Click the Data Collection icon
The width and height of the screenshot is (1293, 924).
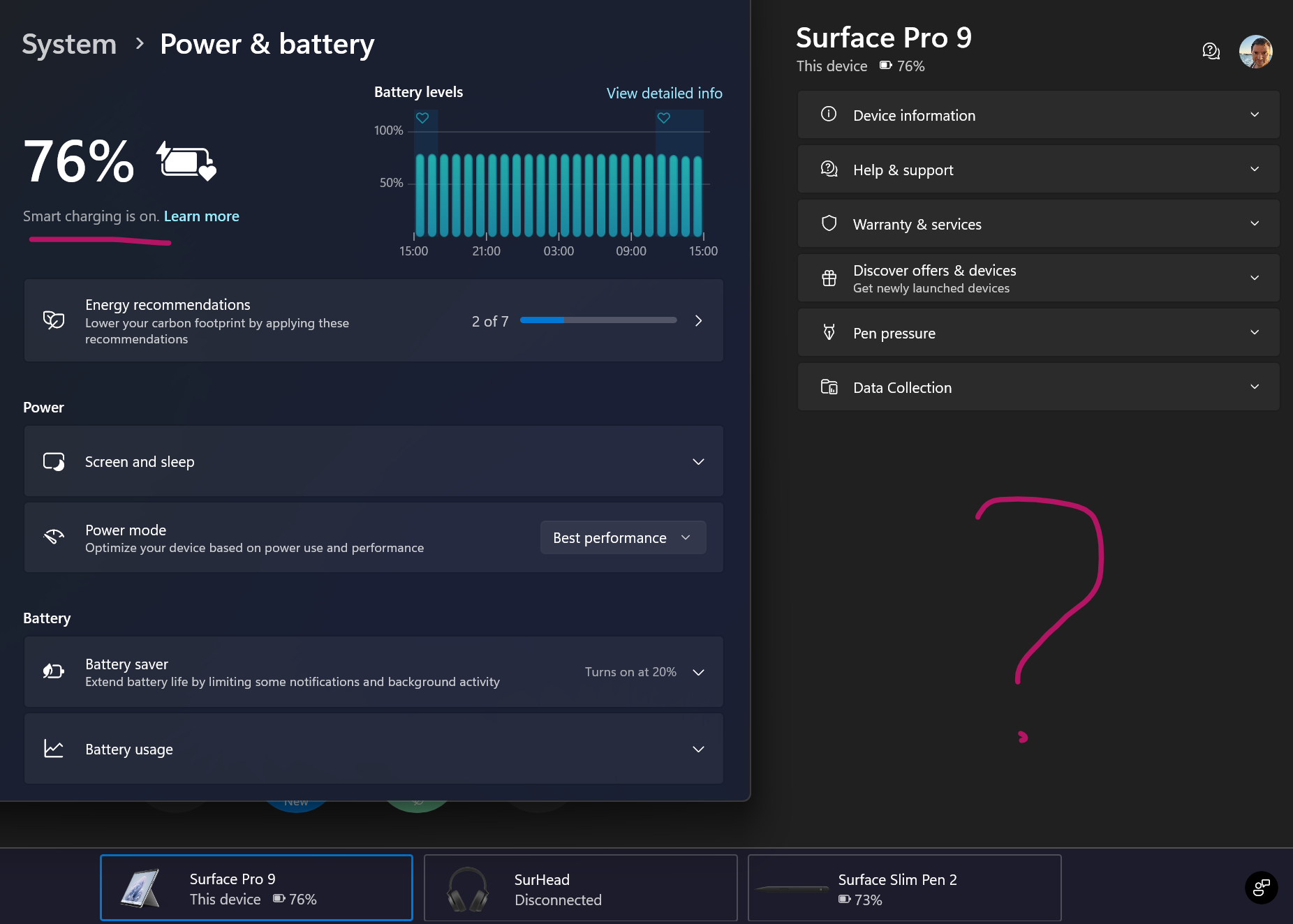pyautogui.click(x=829, y=387)
